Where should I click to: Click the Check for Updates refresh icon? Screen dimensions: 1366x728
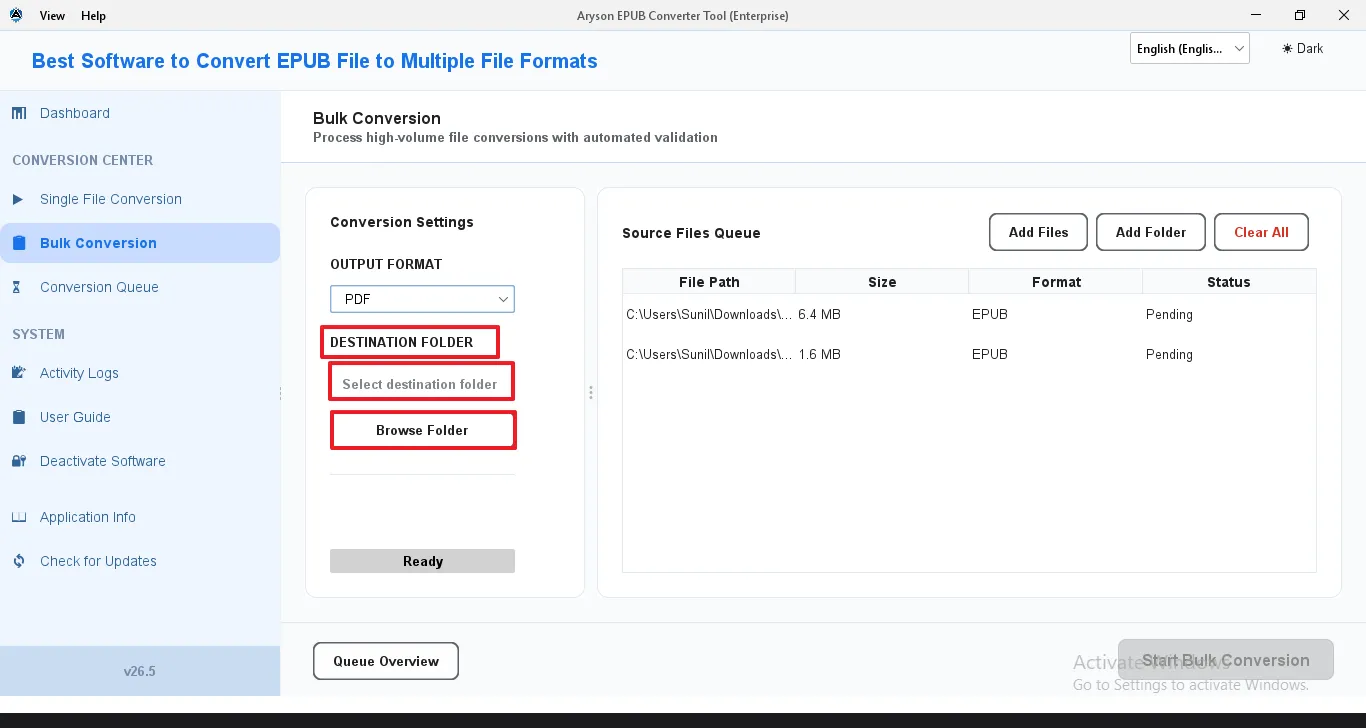point(19,561)
